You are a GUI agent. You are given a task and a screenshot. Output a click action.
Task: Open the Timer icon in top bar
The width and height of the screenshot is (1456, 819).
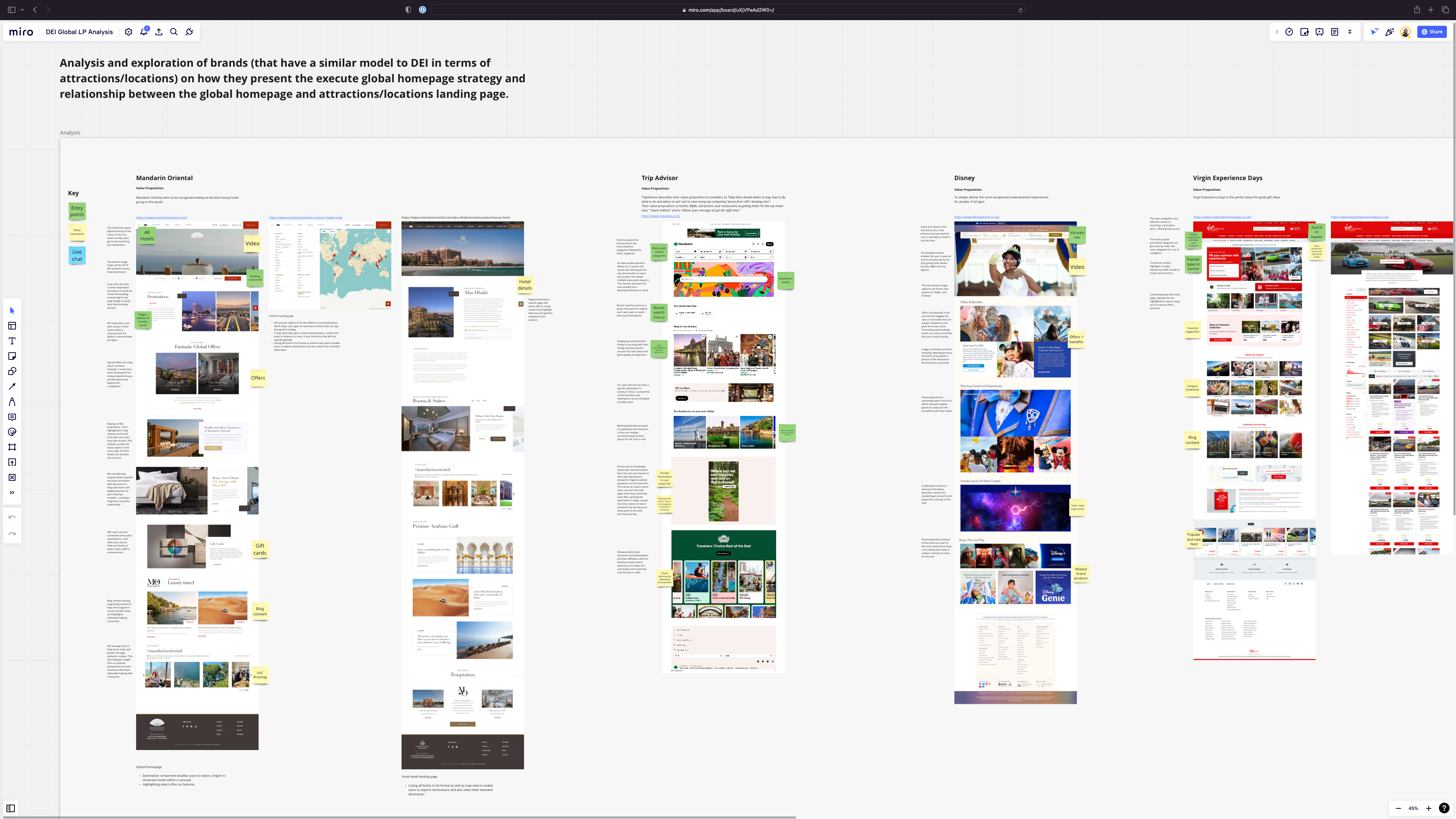pyautogui.click(x=1289, y=32)
